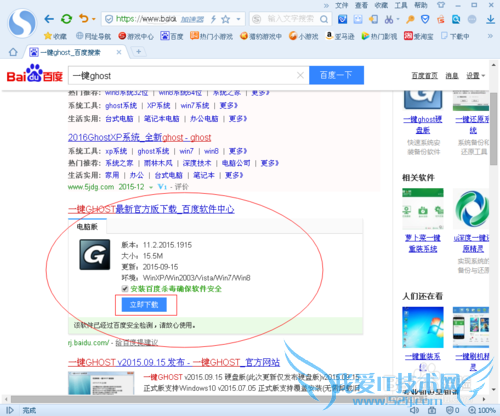This screenshot has height=416, width=500.
Task: Click the Baidu logo
Action: tap(35, 74)
